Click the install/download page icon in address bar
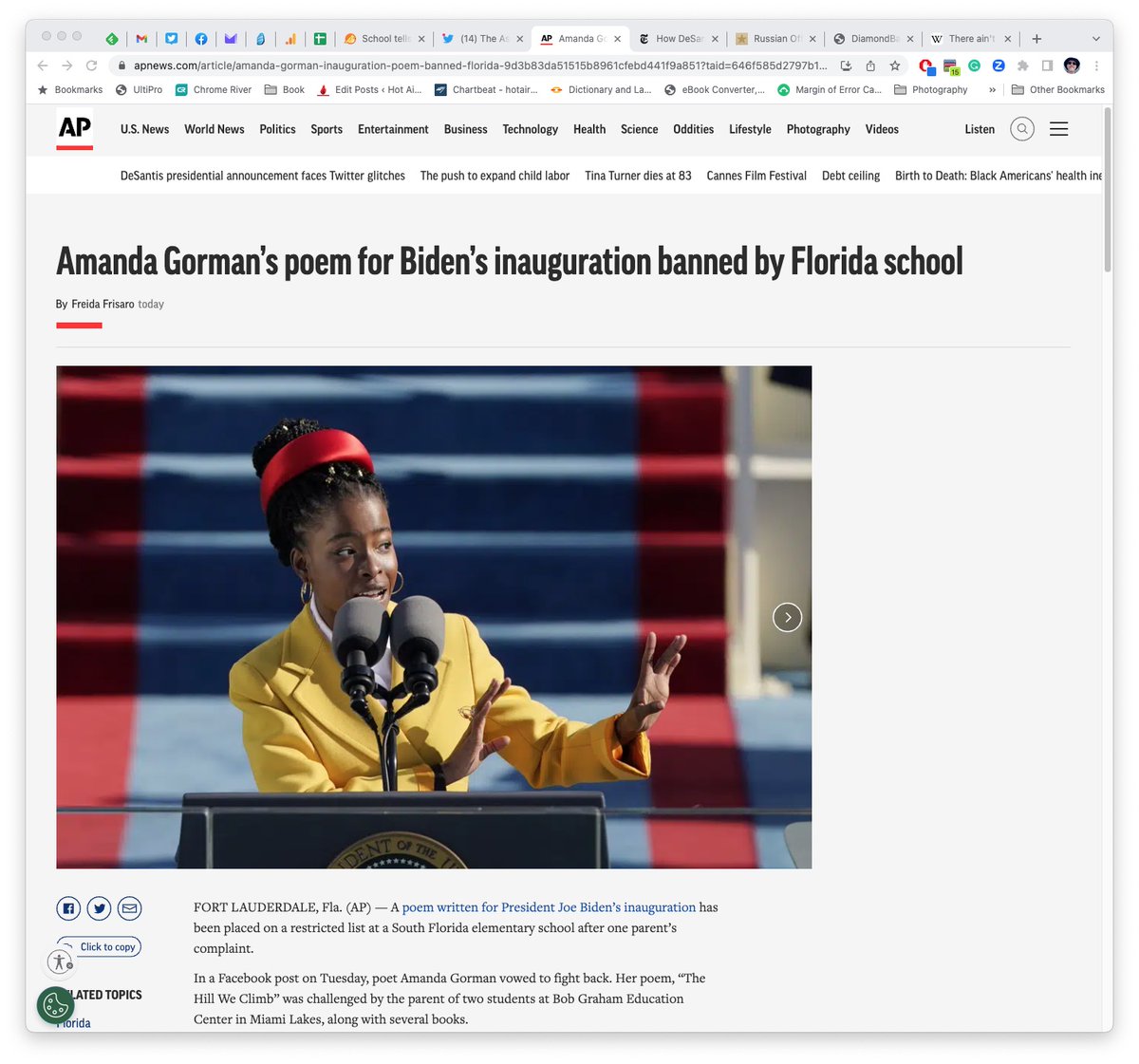This screenshot has height=1064, width=1139. [846, 65]
